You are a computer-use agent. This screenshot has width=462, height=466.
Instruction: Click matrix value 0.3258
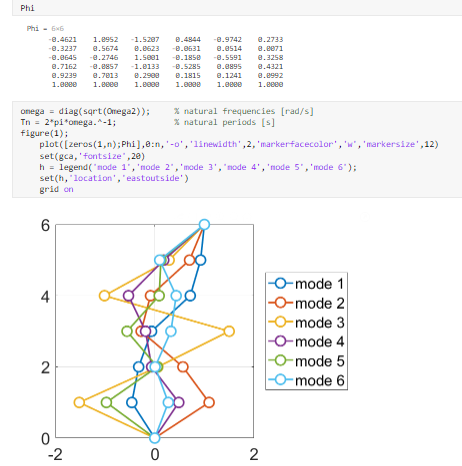pyautogui.click(x=270, y=57)
